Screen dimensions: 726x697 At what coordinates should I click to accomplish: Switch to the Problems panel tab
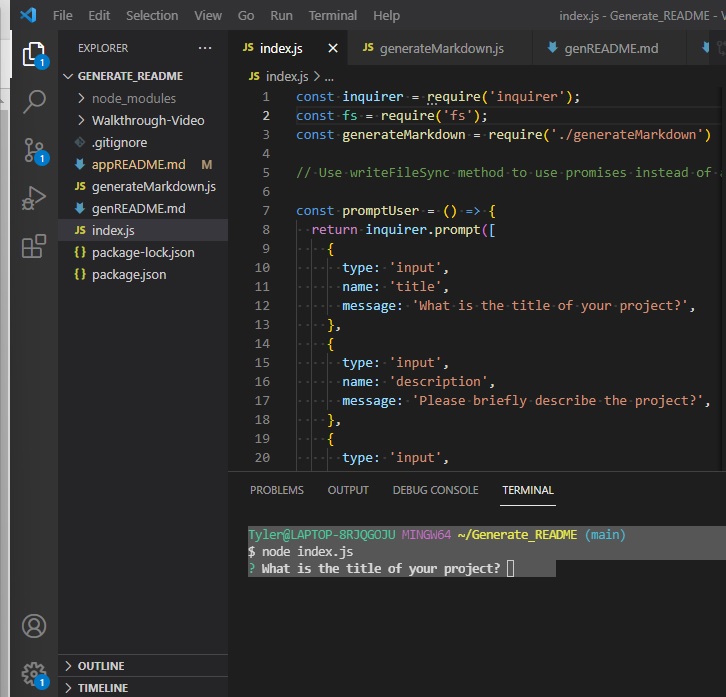click(276, 490)
